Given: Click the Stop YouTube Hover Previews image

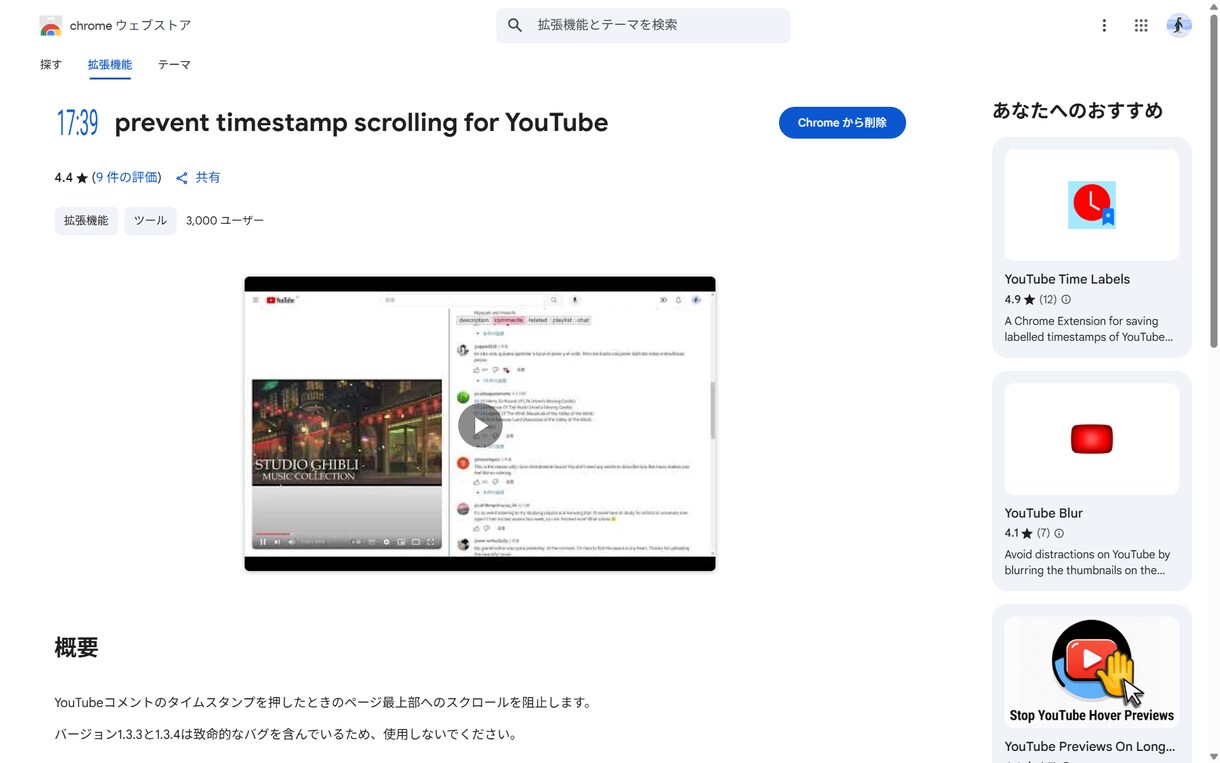Looking at the screenshot, I should 1092,672.
